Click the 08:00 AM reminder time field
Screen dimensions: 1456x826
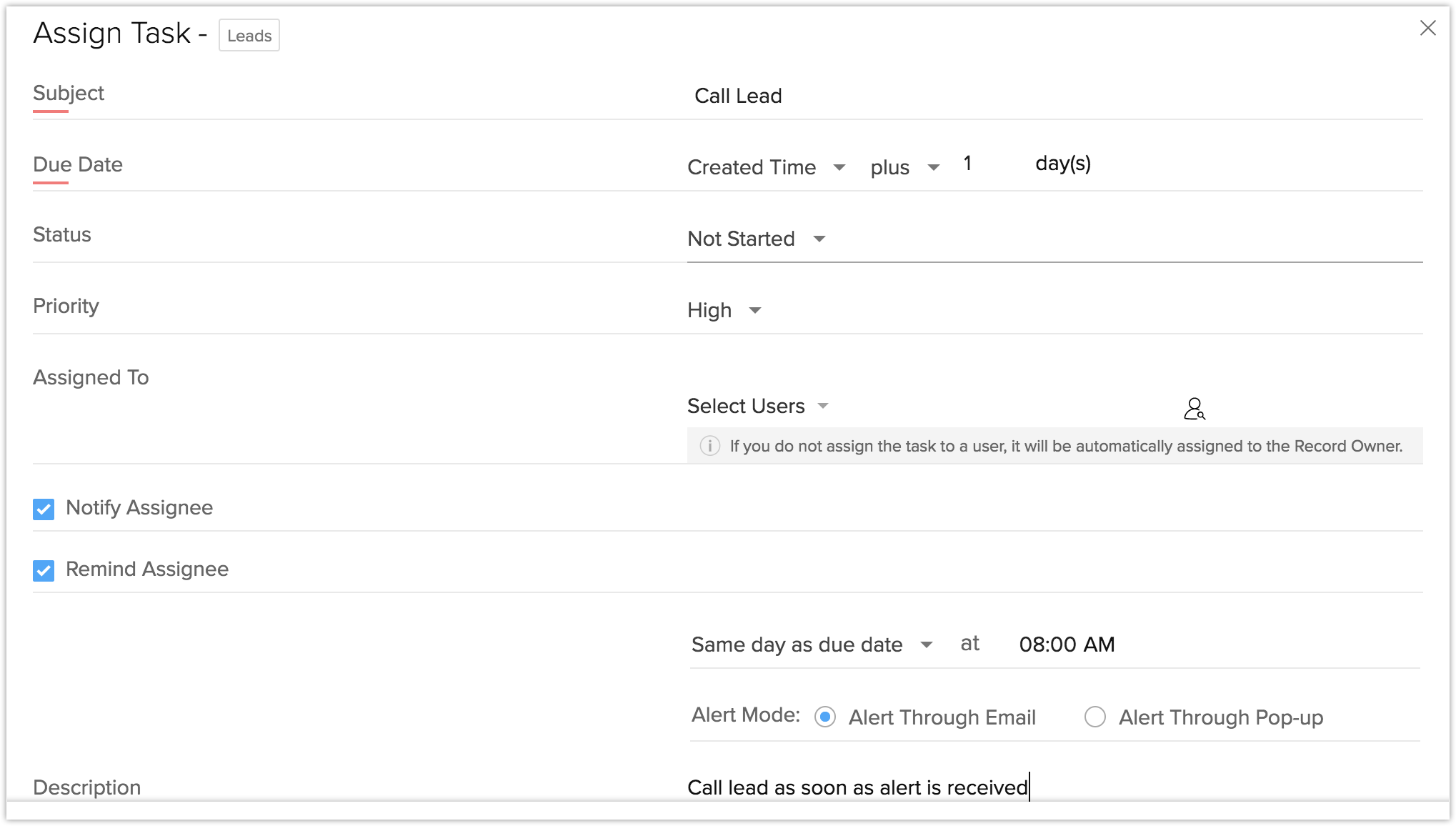[x=1067, y=645]
